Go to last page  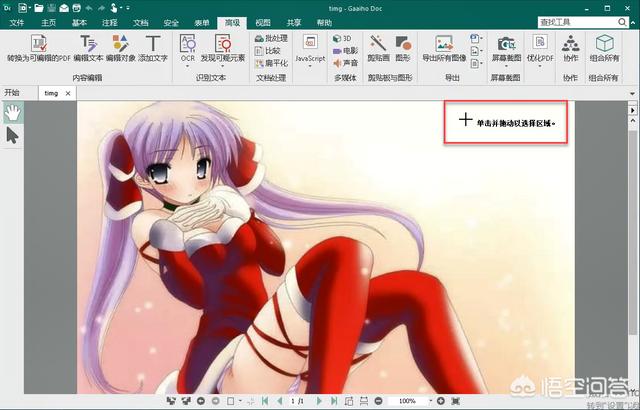pos(334,401)
